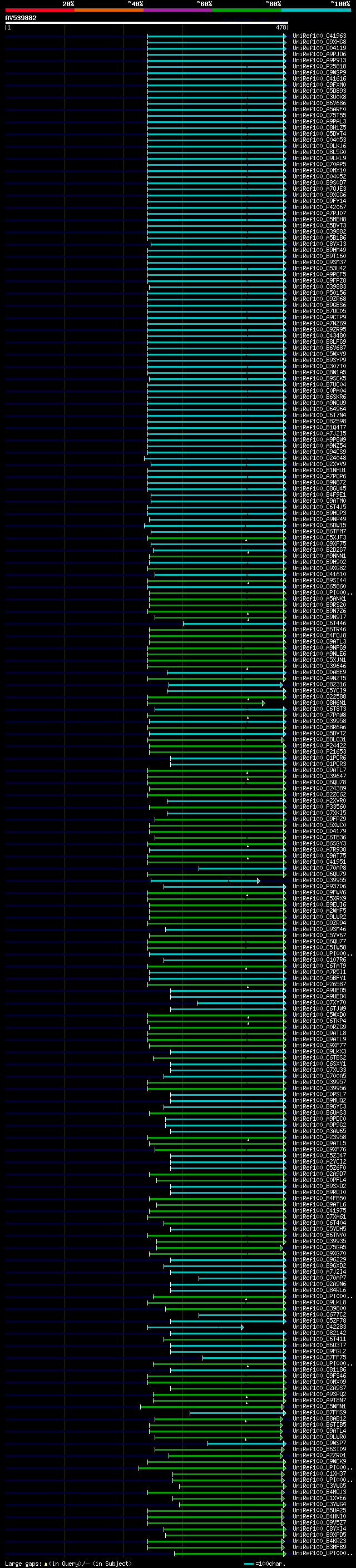This screenshot has width=356, height=1568.
Task: Select label UniRef100_Q41616
Action: click(319, 78)
